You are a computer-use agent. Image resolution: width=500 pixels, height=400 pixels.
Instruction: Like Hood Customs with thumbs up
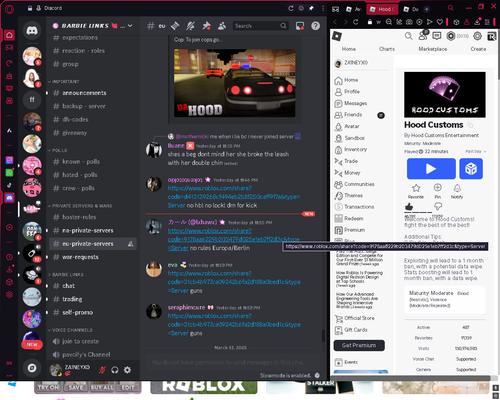coord(409,207)
